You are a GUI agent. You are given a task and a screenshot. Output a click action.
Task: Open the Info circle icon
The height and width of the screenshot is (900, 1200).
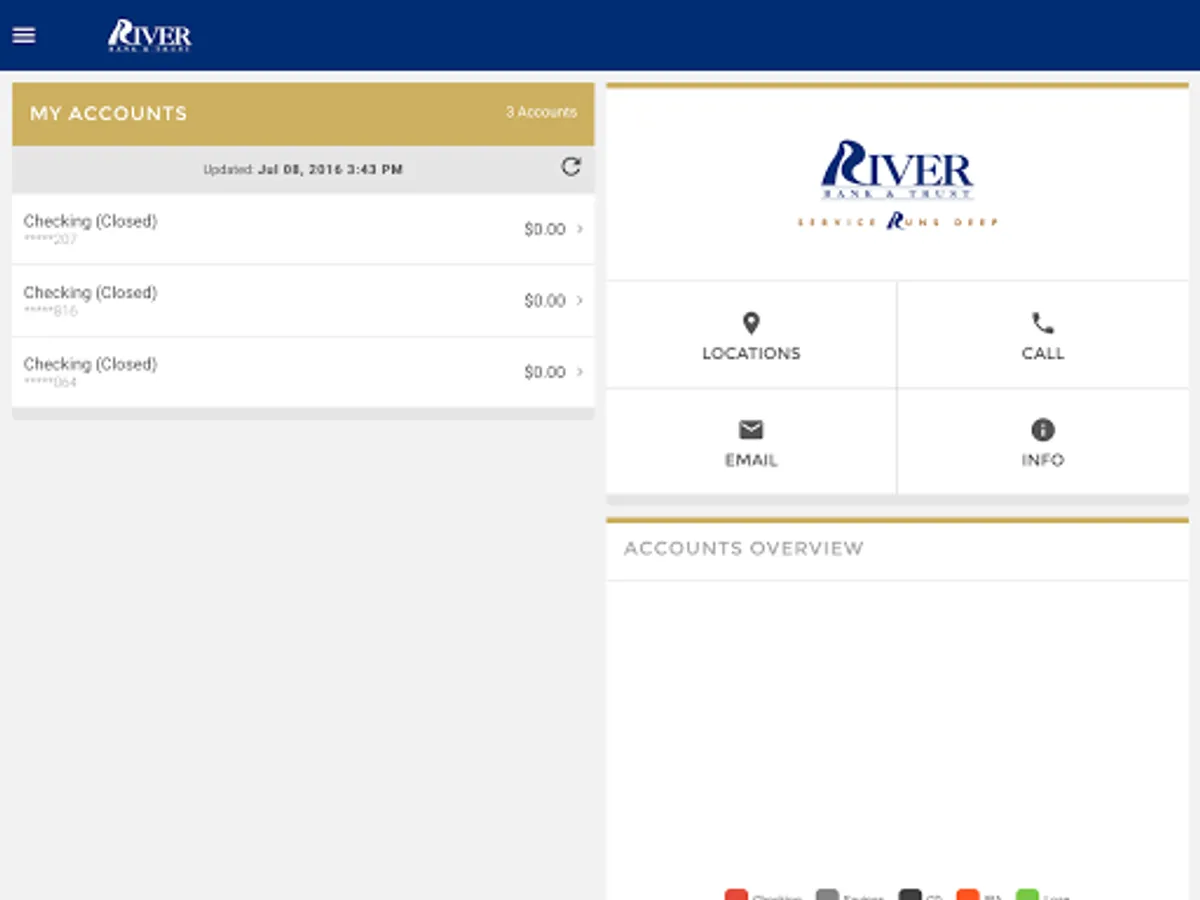point(1043,430)
